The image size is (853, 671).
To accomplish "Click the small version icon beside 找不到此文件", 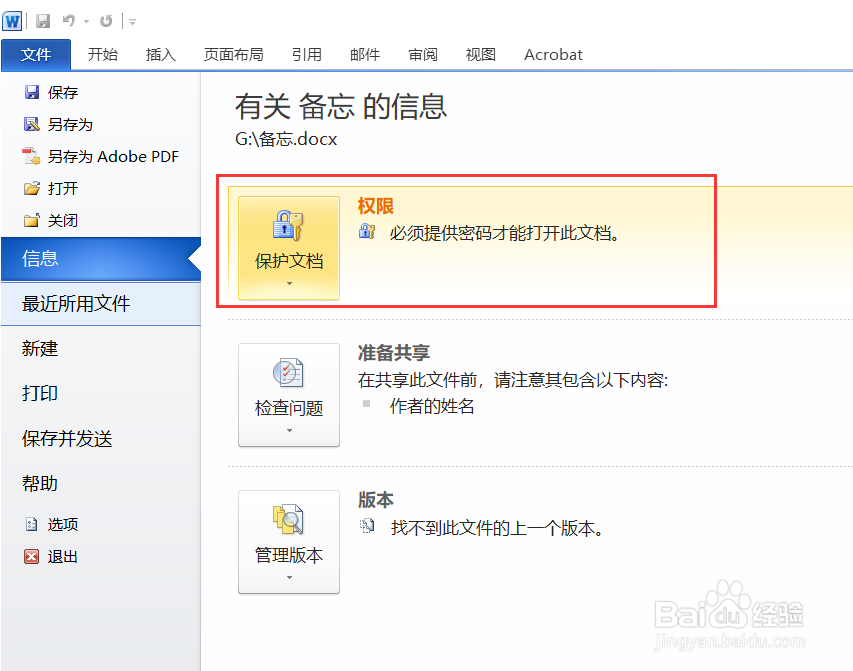I will click(367, 526).
